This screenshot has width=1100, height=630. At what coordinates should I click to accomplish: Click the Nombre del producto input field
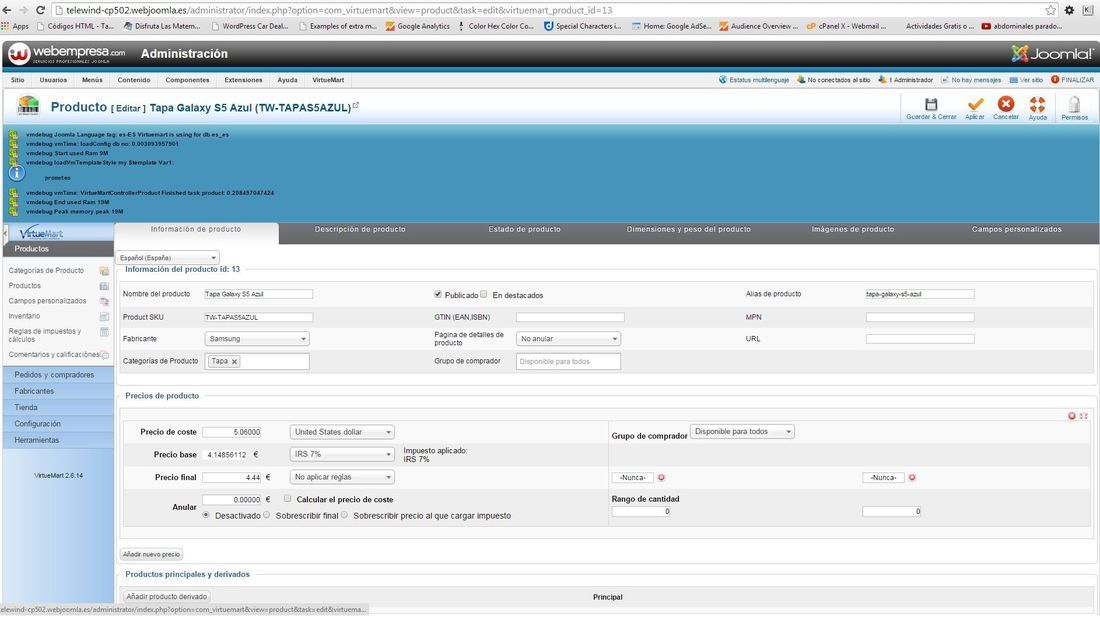pyautogui.click(x=258, y=295)
